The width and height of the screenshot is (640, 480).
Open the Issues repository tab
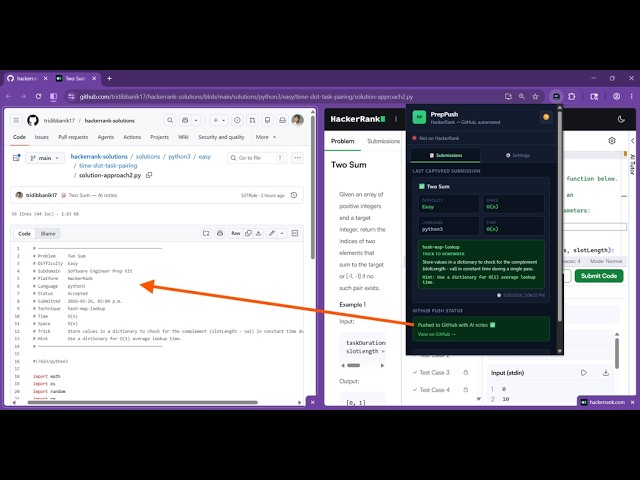point(42,137)
